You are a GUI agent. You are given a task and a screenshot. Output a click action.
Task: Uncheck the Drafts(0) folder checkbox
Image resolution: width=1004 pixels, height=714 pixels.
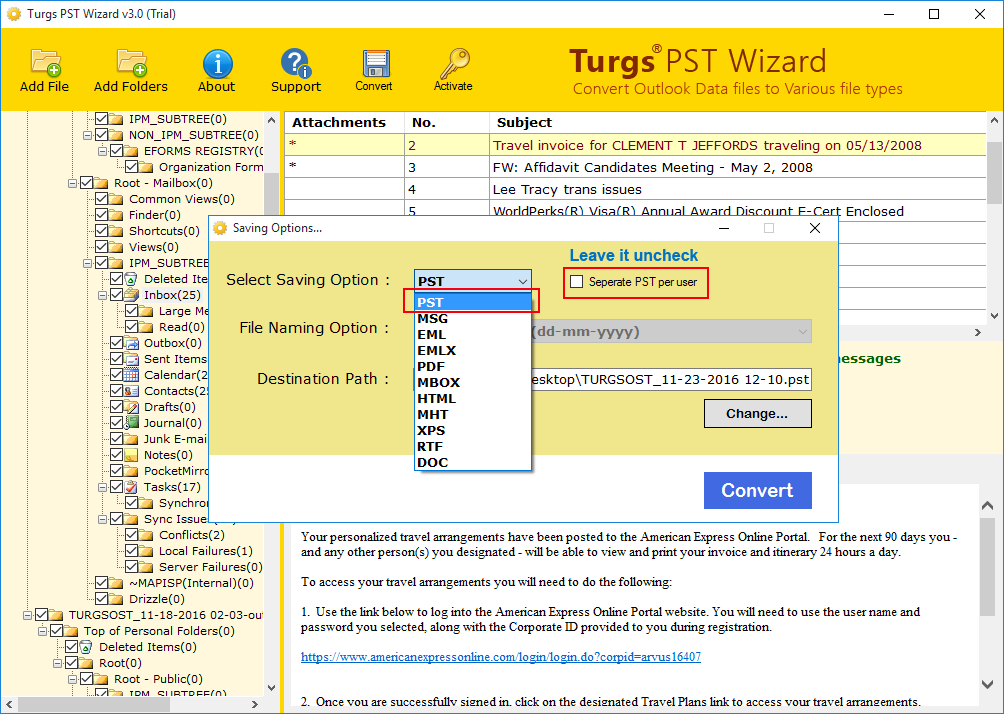pos(117,407)
